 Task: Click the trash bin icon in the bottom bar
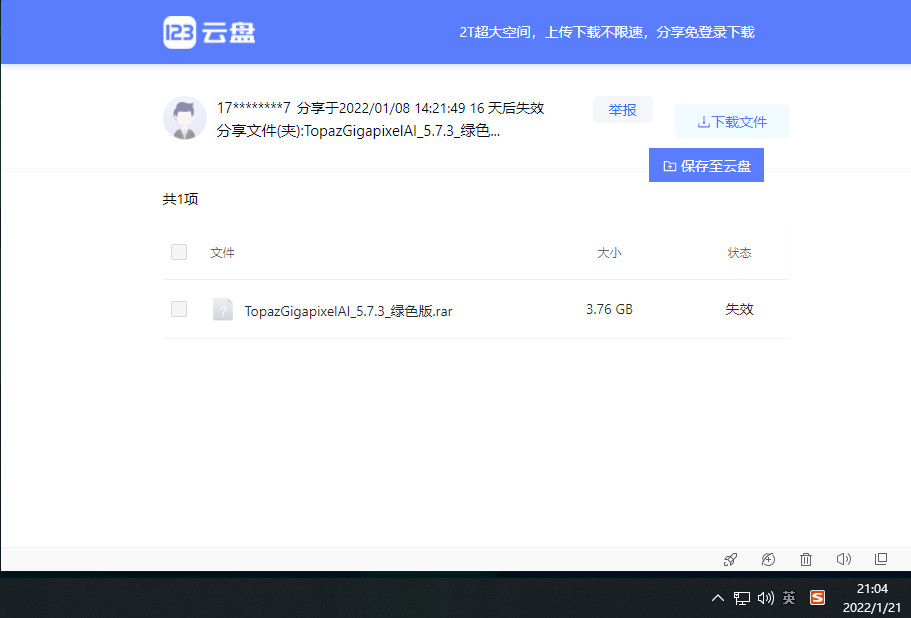click(x=806, y=559)
